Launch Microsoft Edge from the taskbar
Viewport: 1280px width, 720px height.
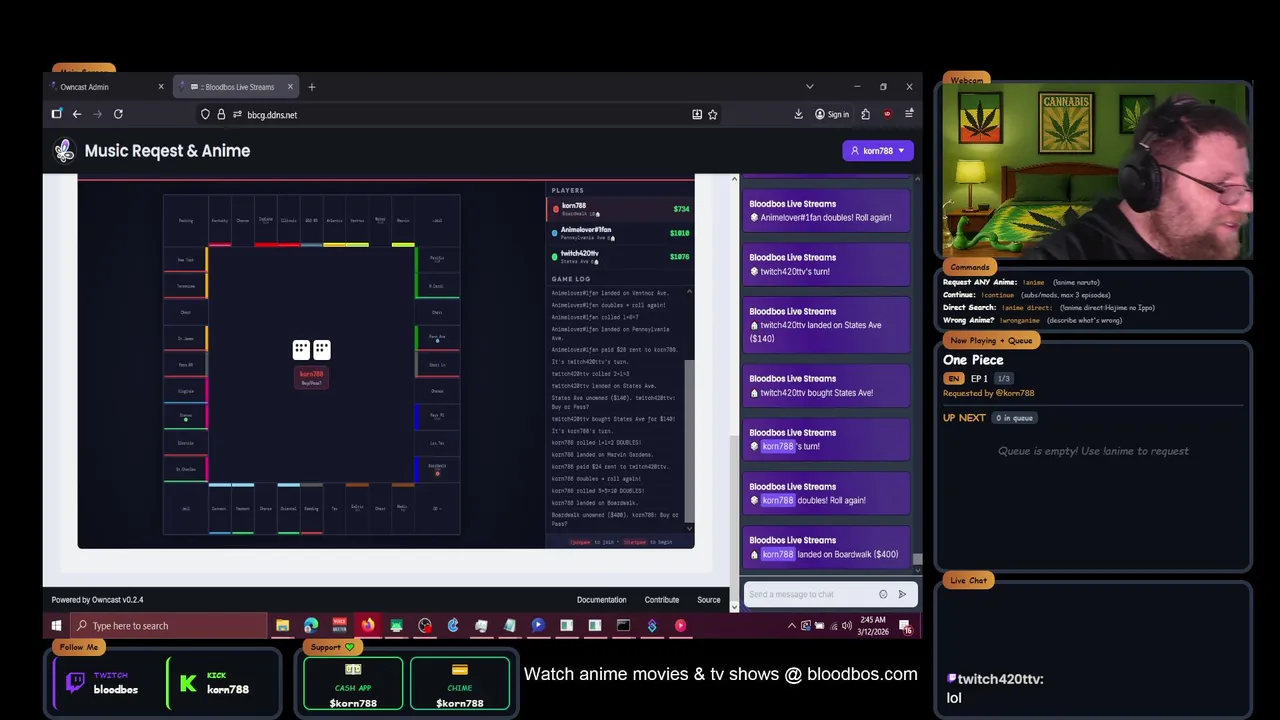pos(311,626)
